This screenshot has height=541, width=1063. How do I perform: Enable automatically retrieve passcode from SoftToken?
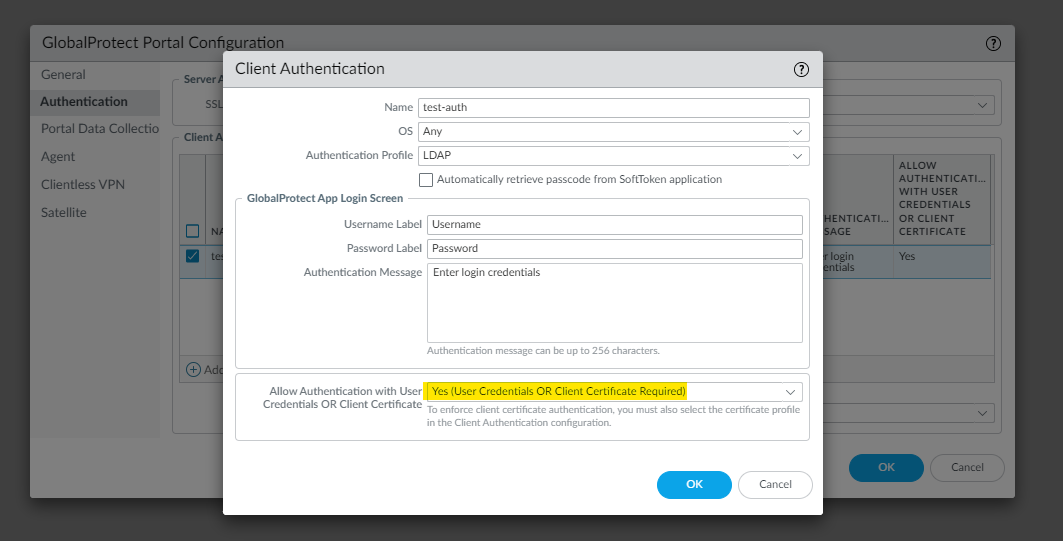[x=426, y=180]
